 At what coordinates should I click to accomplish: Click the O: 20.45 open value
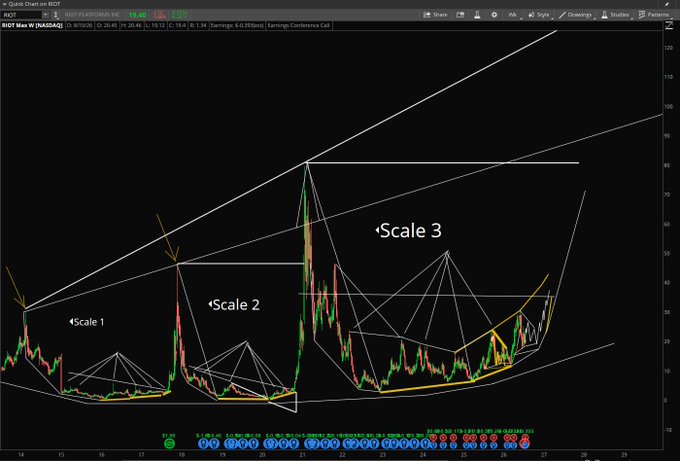pos(107,26)
